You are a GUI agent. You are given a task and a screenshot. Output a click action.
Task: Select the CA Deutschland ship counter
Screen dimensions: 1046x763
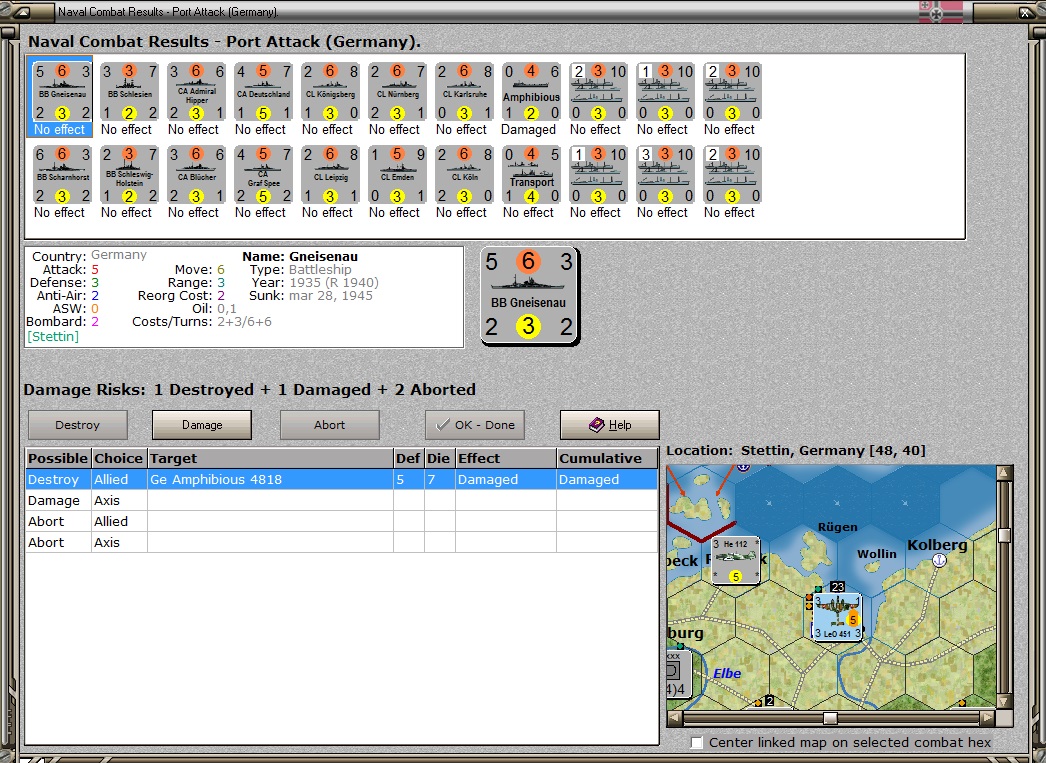(264, 91)
